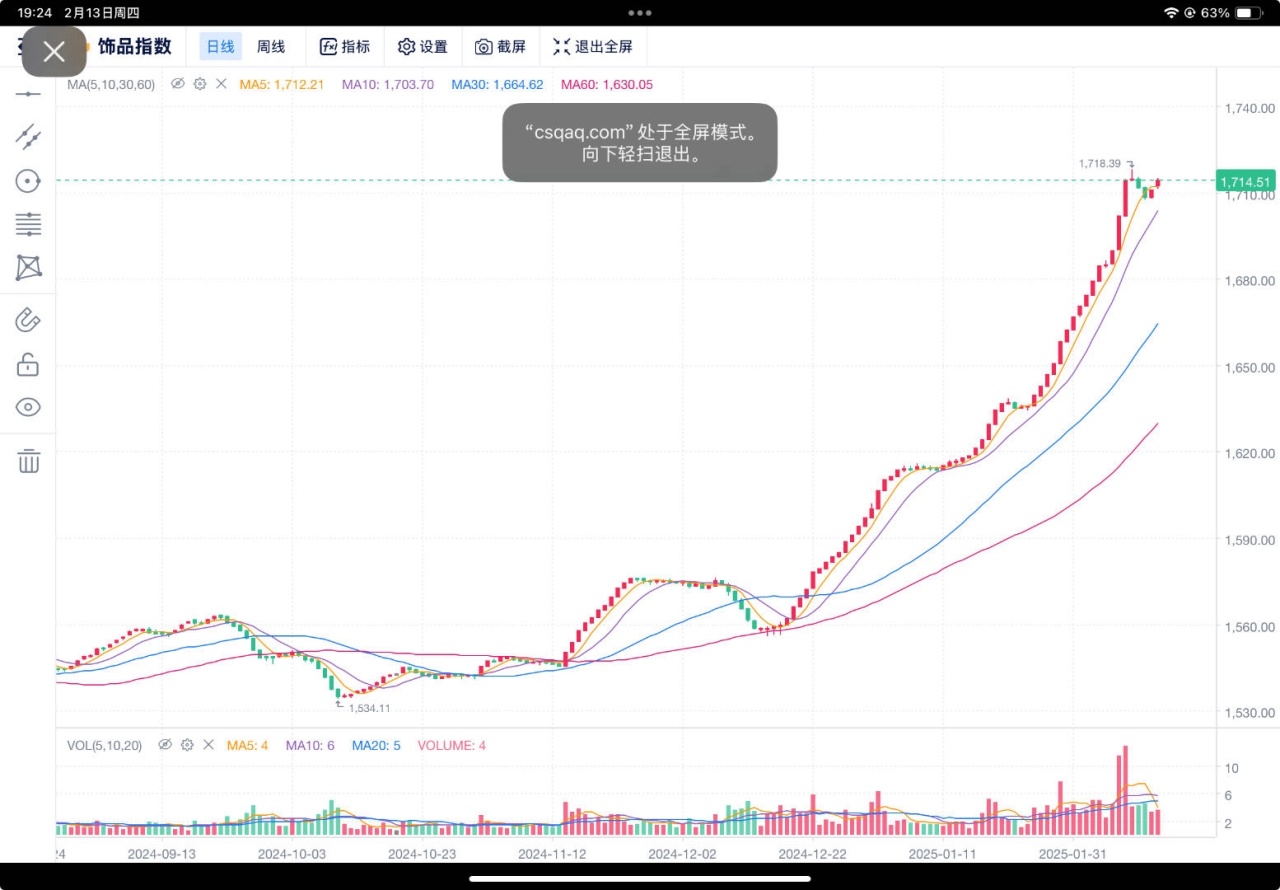Toggle visibility of all drawings
The width and height of the screenshot is (1280, 890).
tap(28, 407)
